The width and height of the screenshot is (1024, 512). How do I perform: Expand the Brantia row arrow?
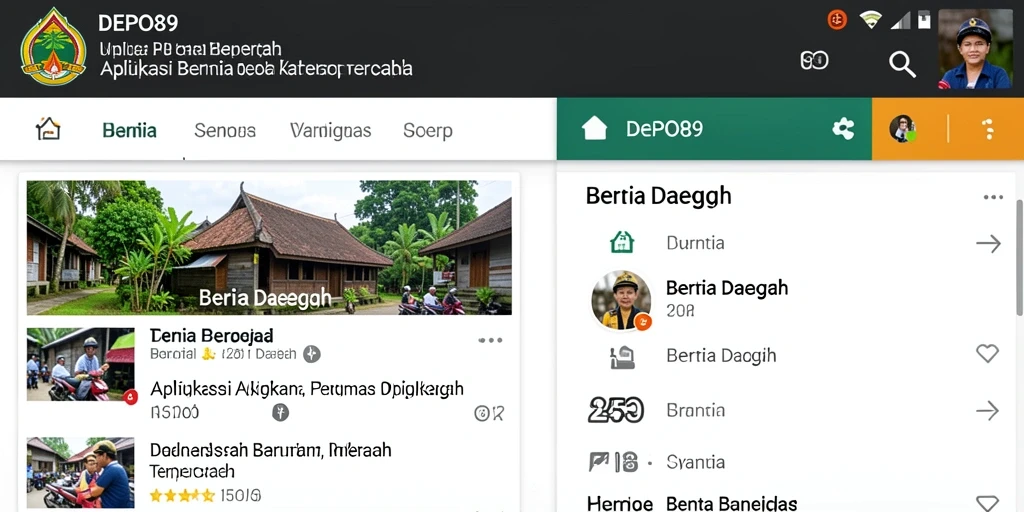987,411
